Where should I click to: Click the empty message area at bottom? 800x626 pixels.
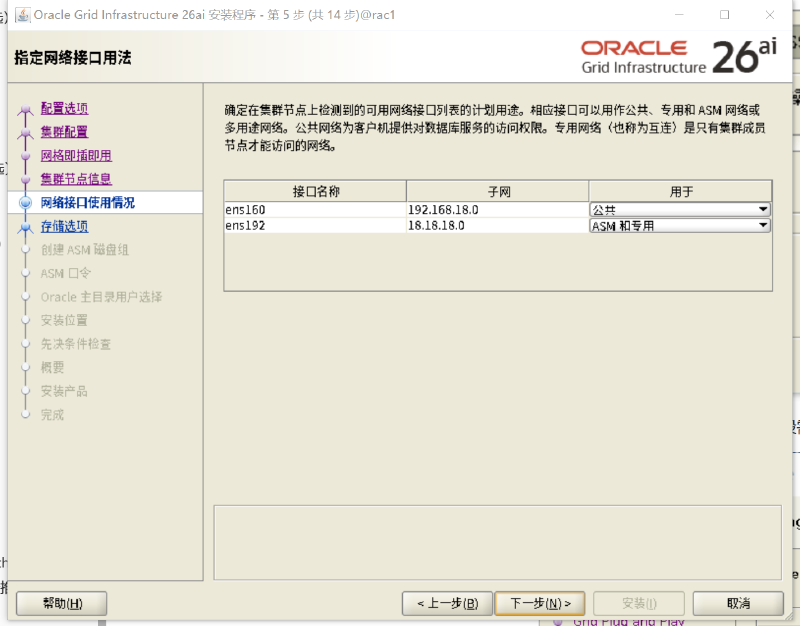[x=497, y=543]
